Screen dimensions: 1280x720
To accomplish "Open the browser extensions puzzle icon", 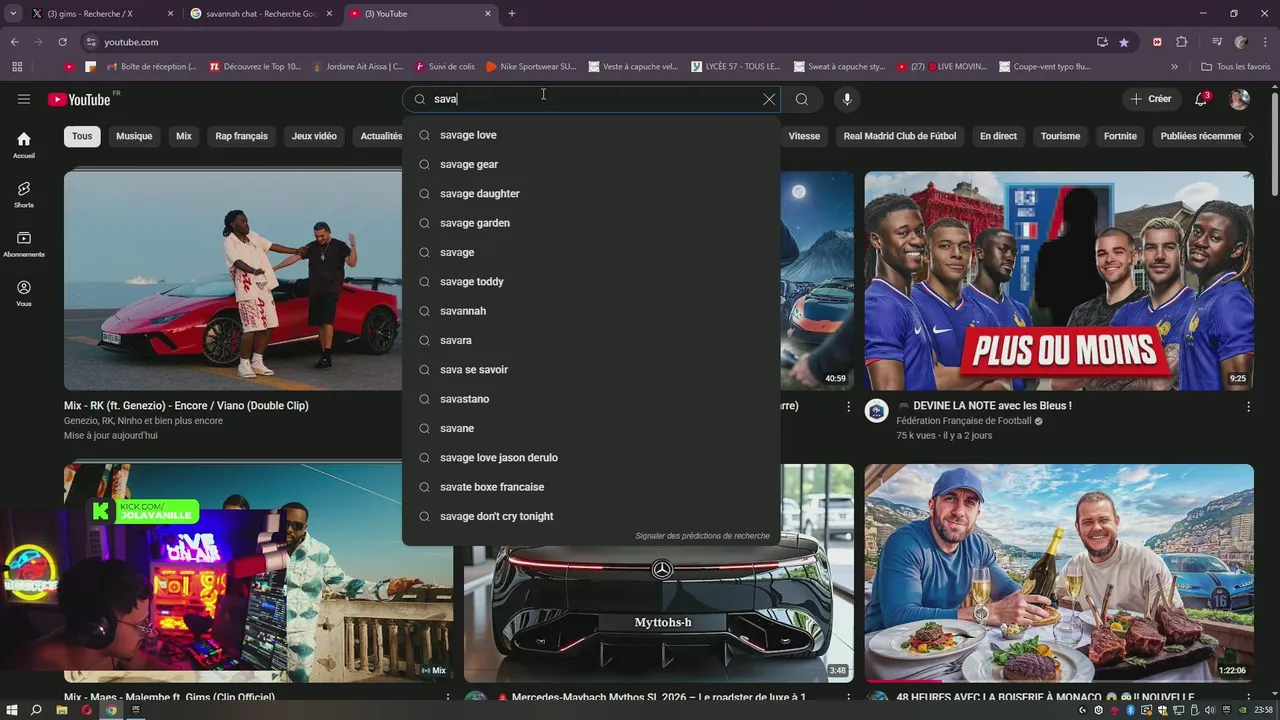I will click(1181, 42).
